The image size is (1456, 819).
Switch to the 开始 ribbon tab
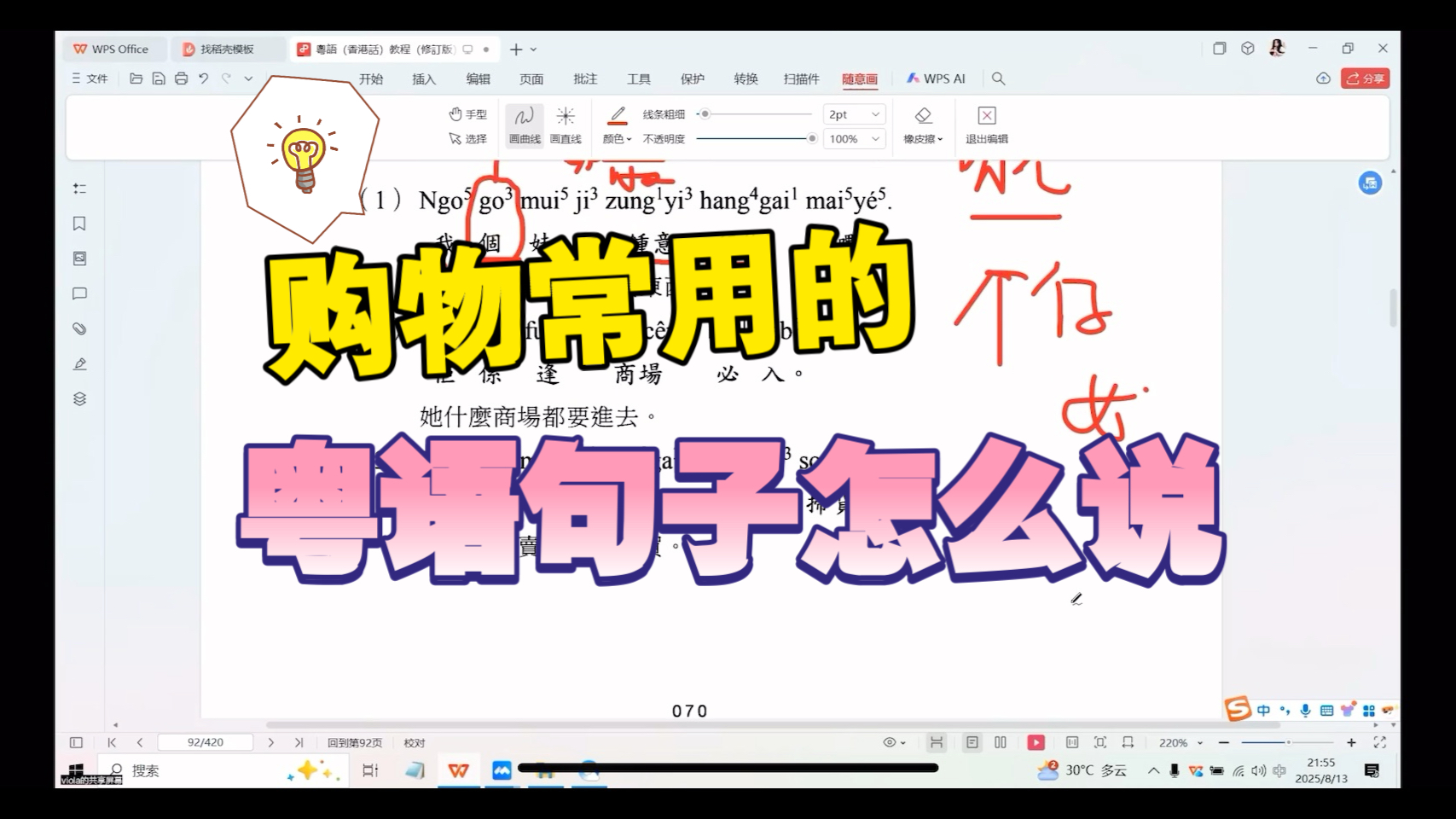coord(371,78)
